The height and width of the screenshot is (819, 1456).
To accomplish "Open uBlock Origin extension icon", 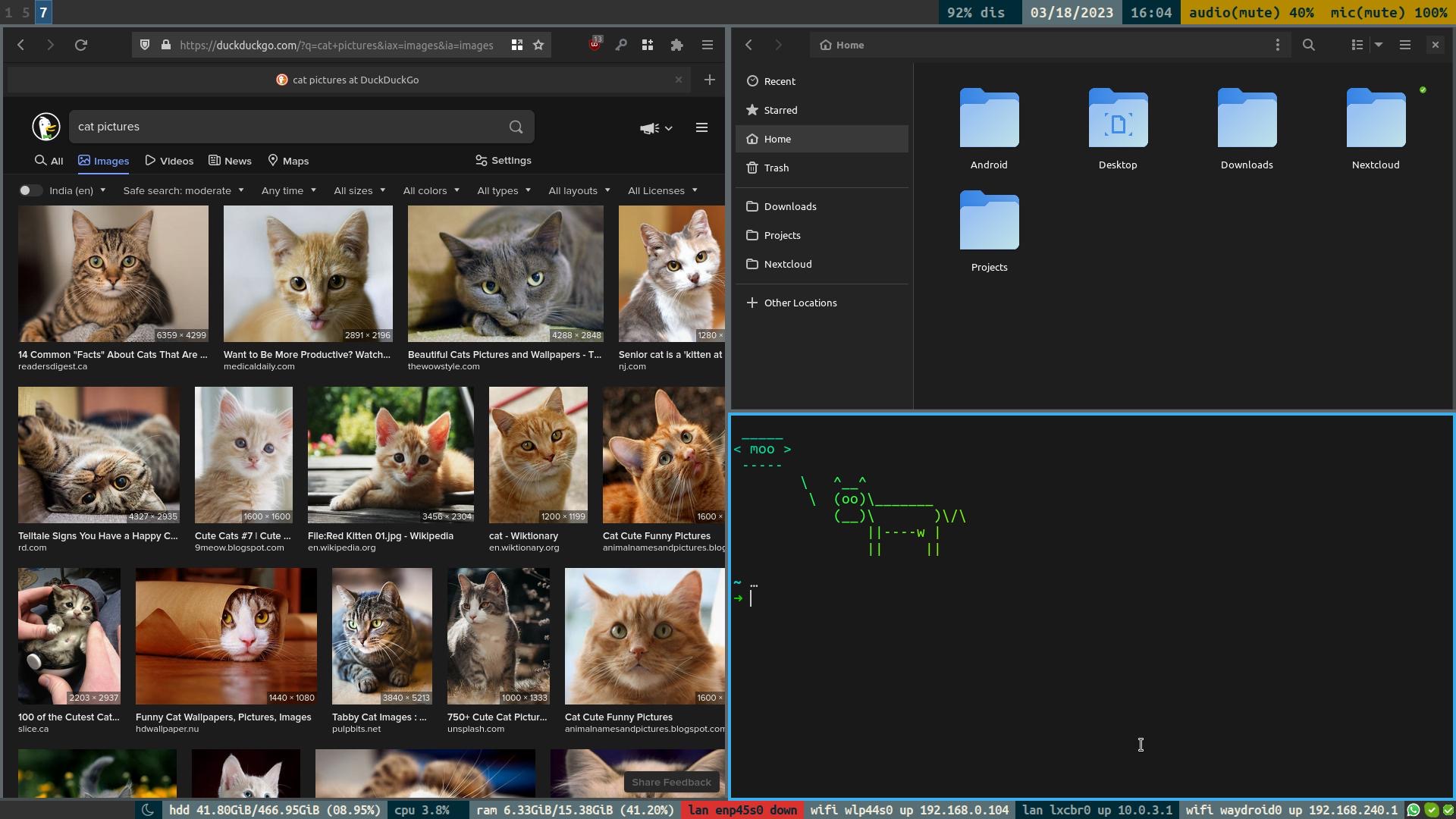I will (x=595, y=45).
